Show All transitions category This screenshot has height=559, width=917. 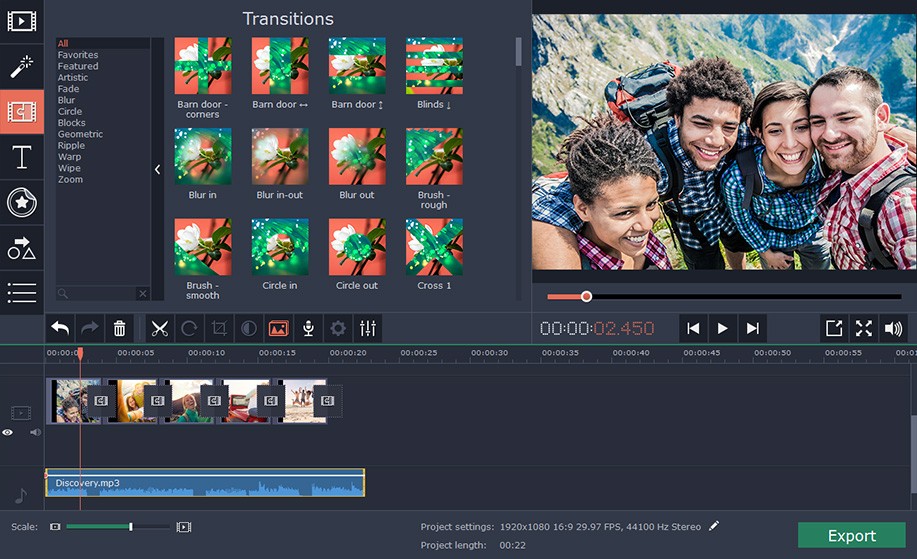pyautogui.click(x=63, y=43)
